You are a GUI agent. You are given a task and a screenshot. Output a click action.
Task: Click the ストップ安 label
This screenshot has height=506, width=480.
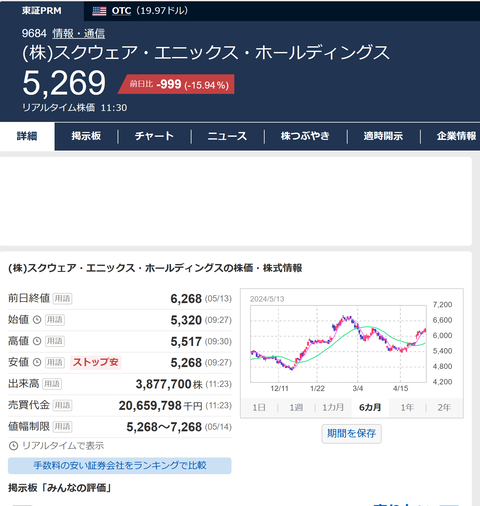coord(96,362)
